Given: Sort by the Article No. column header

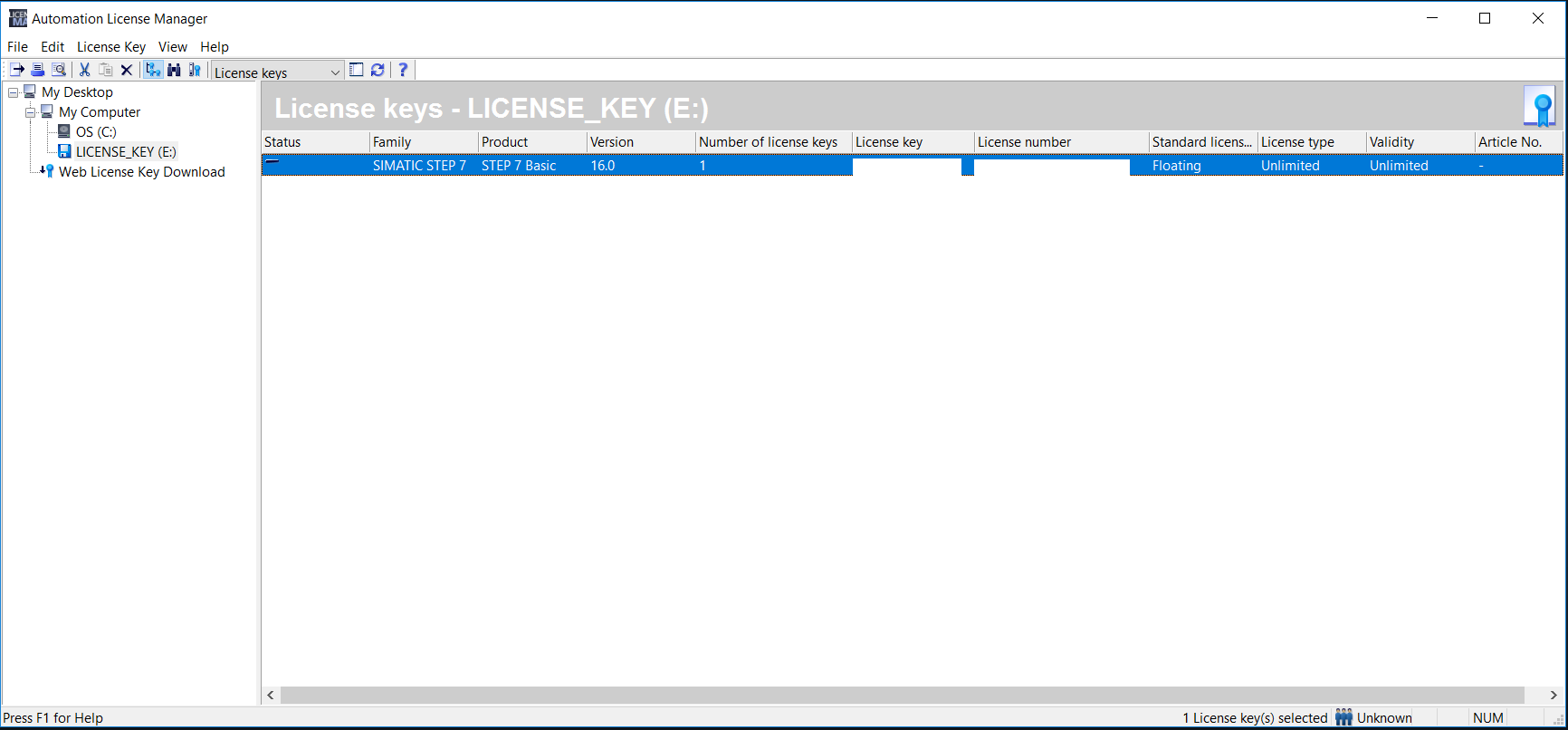Looking at the screenshot, I should 1519,142.
